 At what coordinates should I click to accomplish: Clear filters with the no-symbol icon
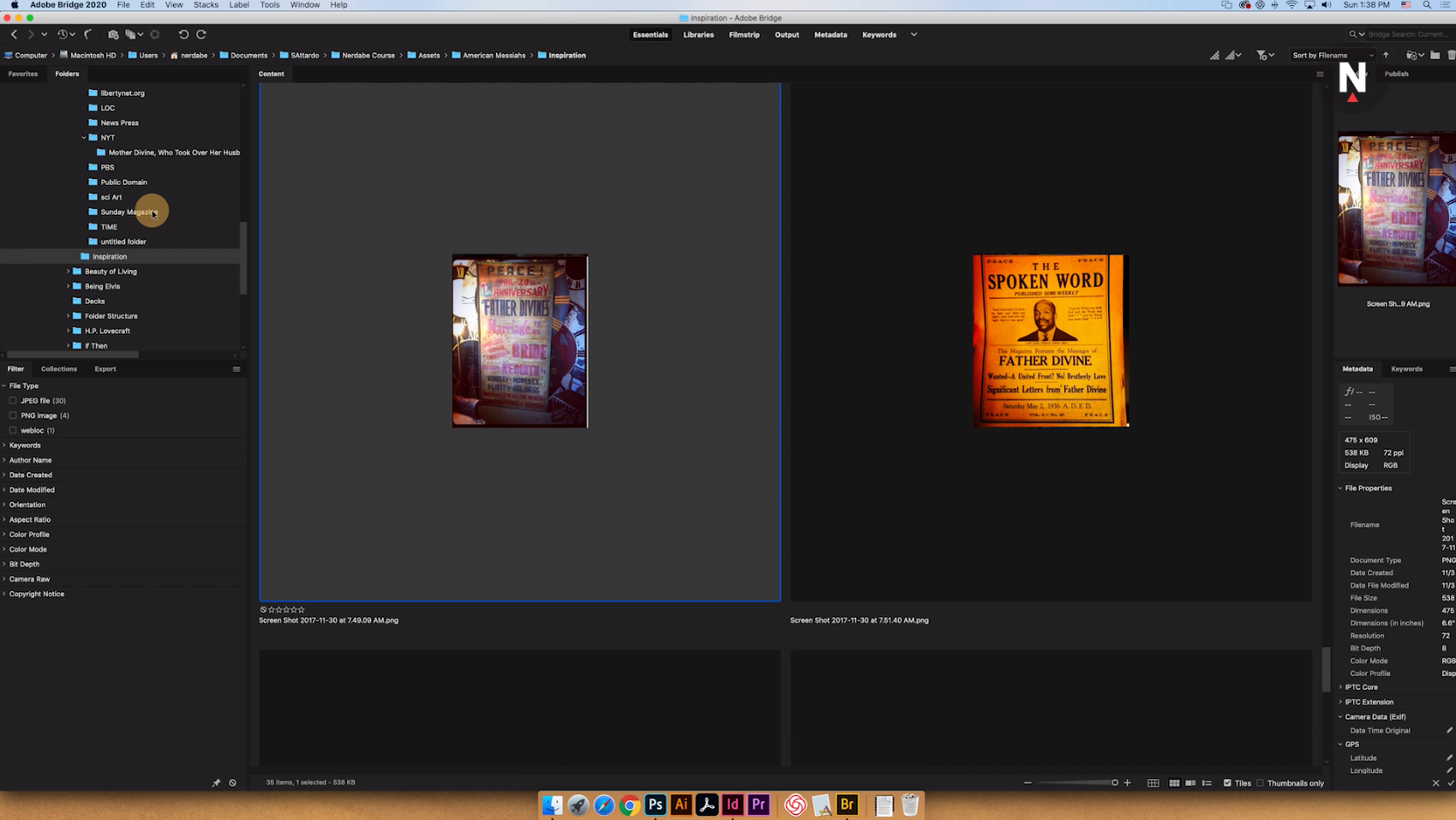(232, 783)
